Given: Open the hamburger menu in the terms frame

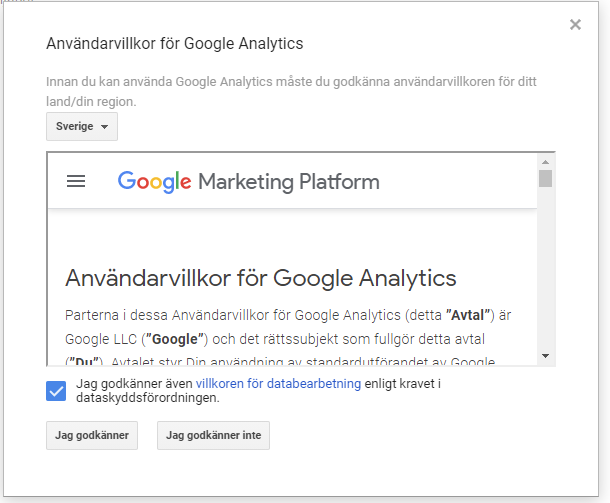Looking at the screenshot, I should click(x=76, y=181).
